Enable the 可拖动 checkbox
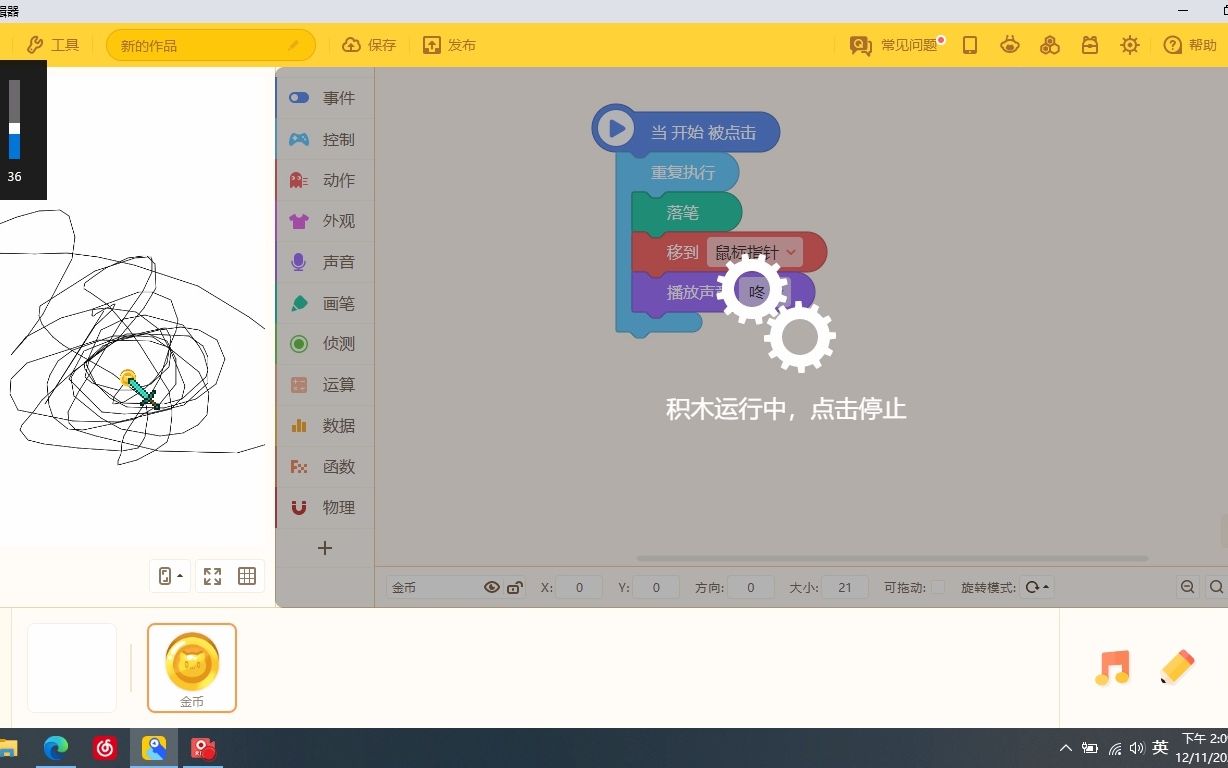 coord(937,587)
